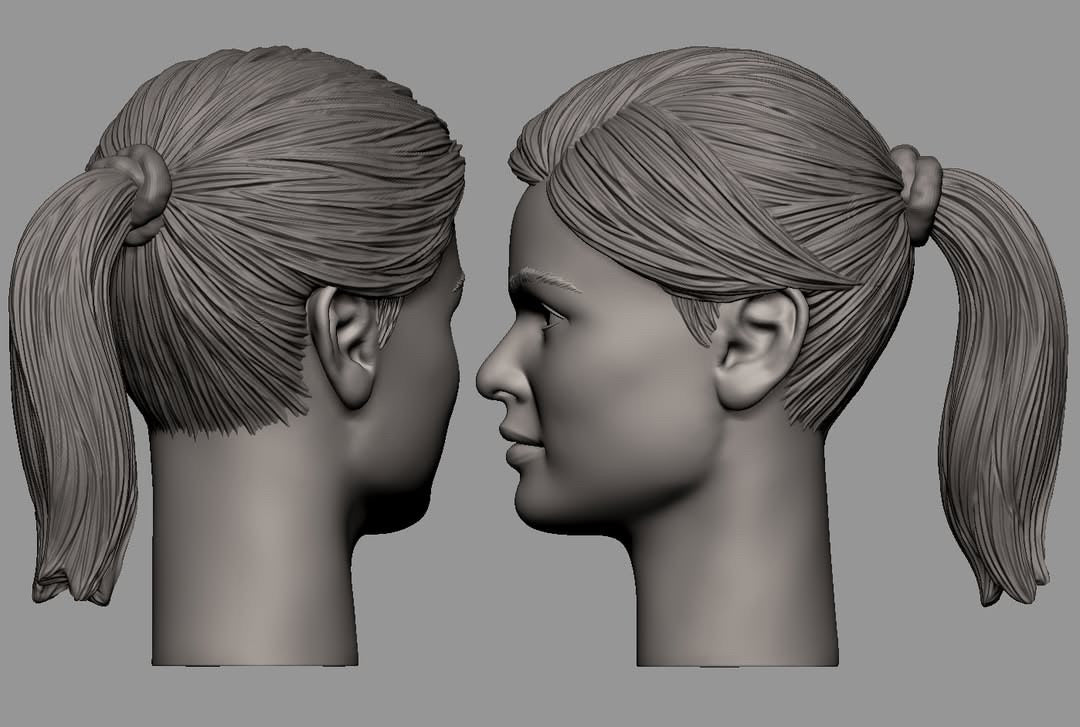Click the nose tip of the profile head

(484, 381)
